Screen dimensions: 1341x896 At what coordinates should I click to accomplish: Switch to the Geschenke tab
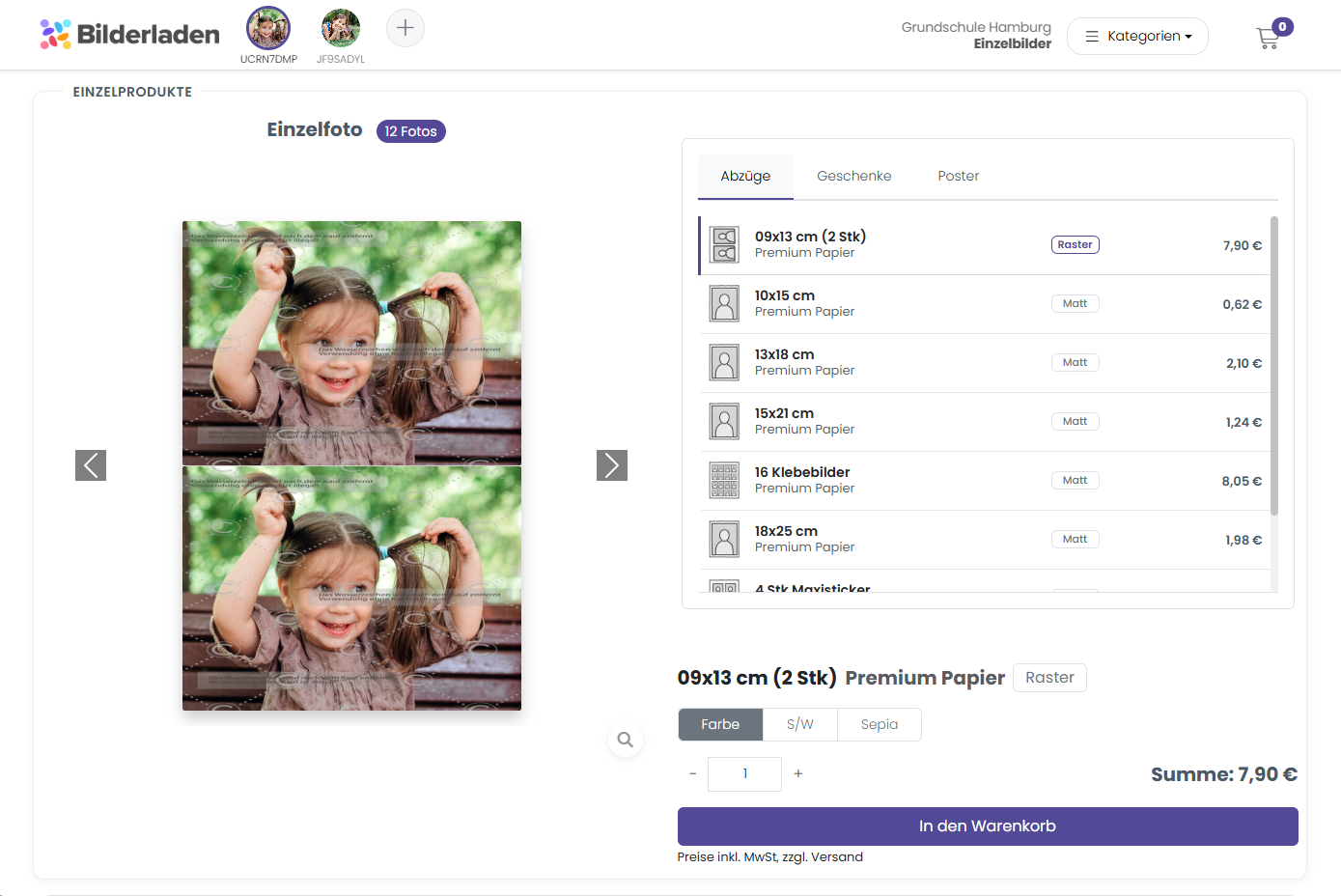(x=854, y=176)
